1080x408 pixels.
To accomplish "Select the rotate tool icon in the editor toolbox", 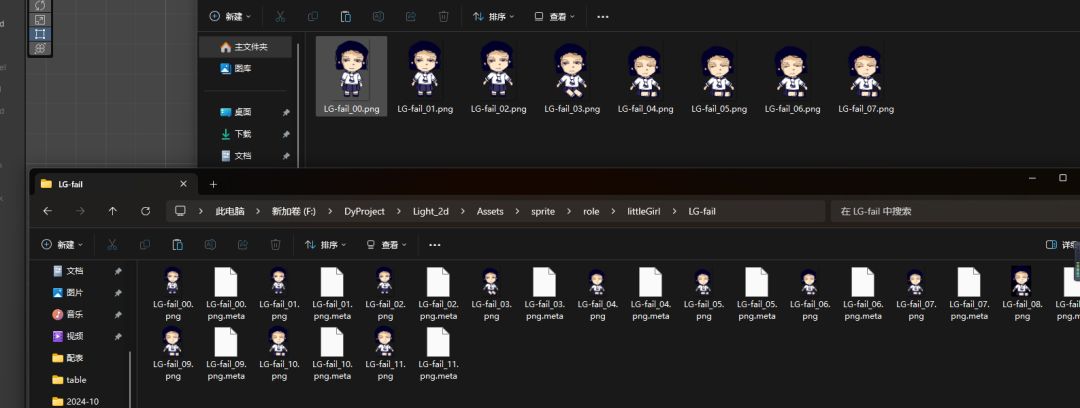I will click(40, 6).
